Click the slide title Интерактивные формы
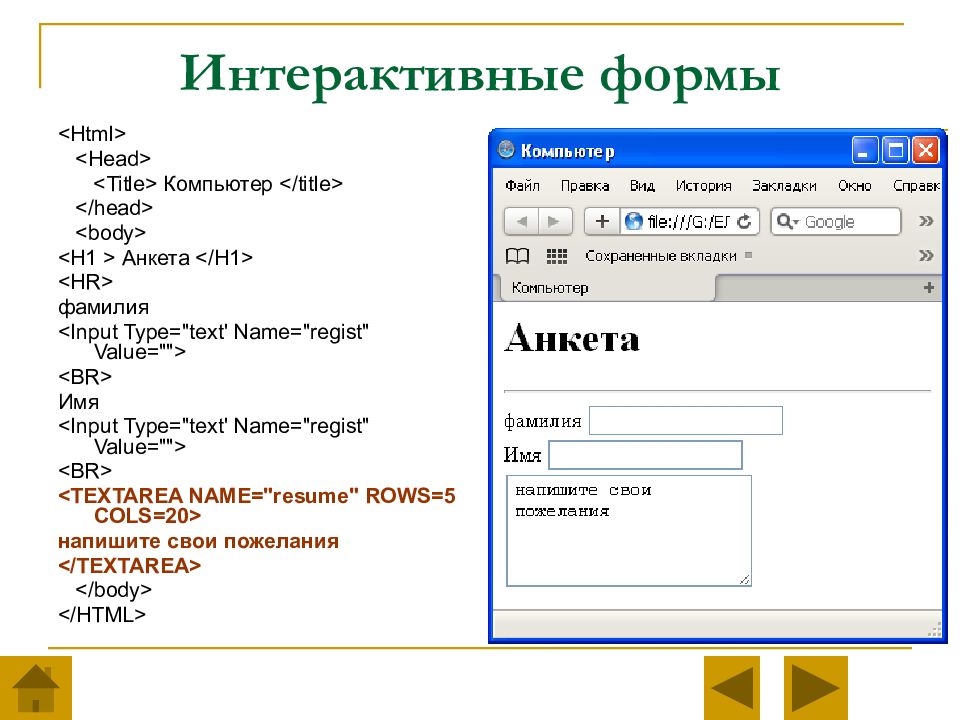The height and width of the screenshot is (720, 960). pyautogui.click(x=480, y=75)
